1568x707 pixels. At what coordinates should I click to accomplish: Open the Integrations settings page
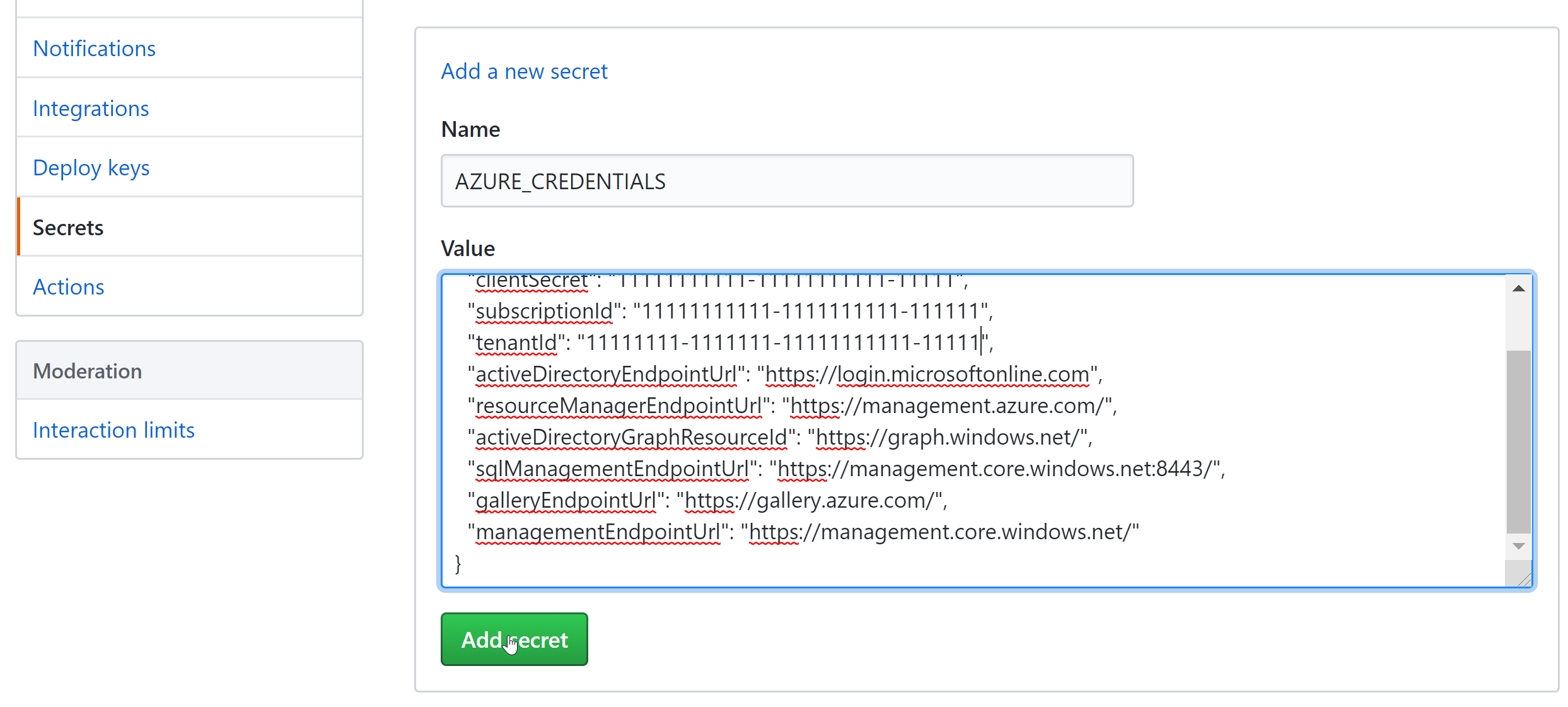(91, 107)
